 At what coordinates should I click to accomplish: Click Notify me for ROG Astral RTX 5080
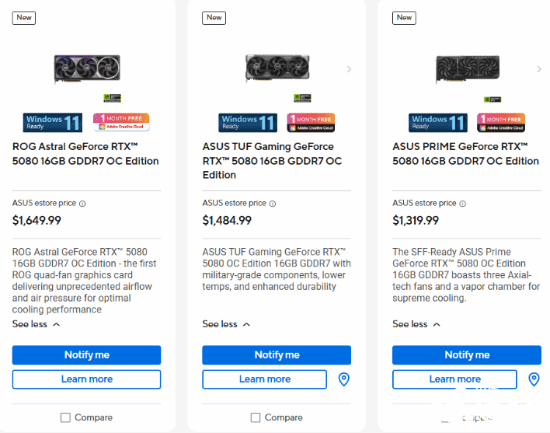[87, 355]
